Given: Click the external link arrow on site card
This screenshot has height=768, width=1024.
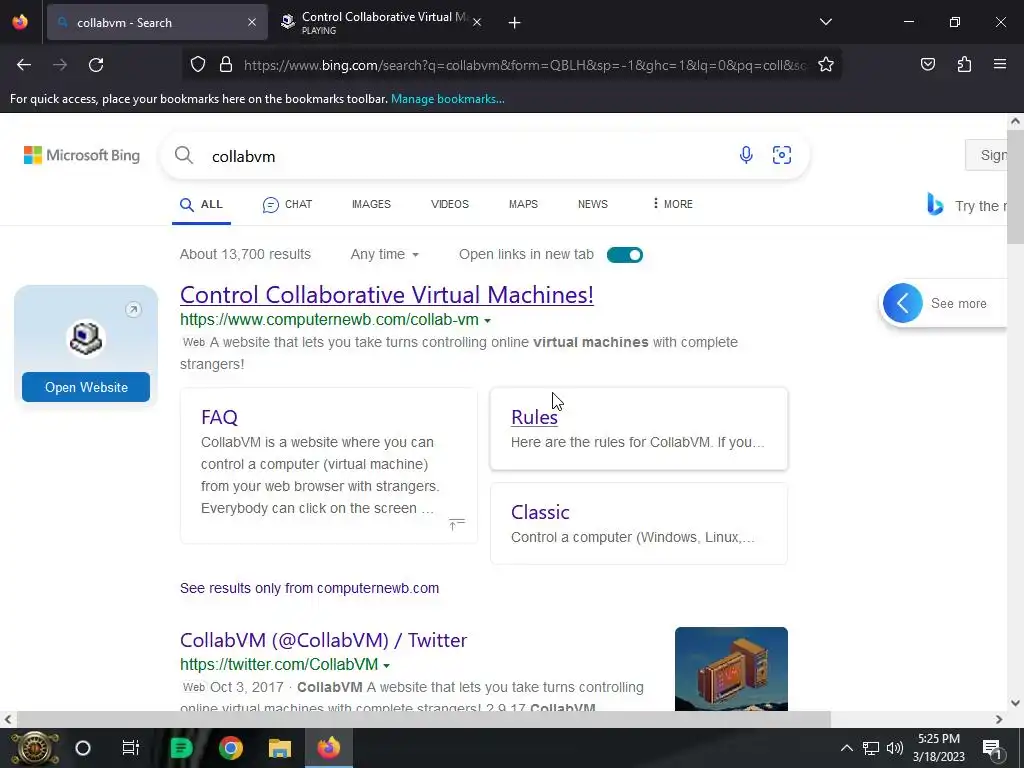Looking at the screenshot, I should [x=133, y=310].
